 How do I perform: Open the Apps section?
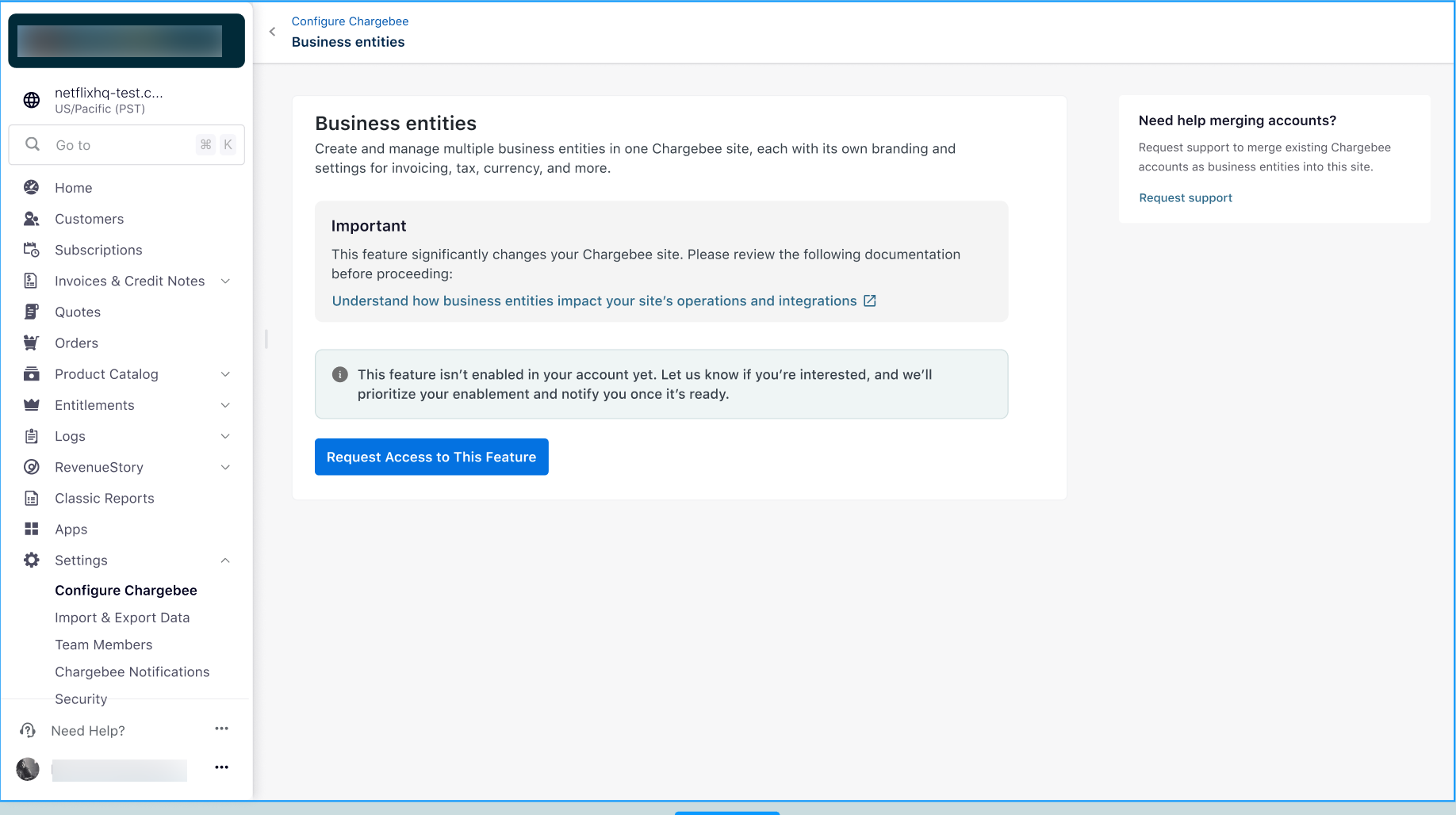pyautogui.click(x=71, y=530)
